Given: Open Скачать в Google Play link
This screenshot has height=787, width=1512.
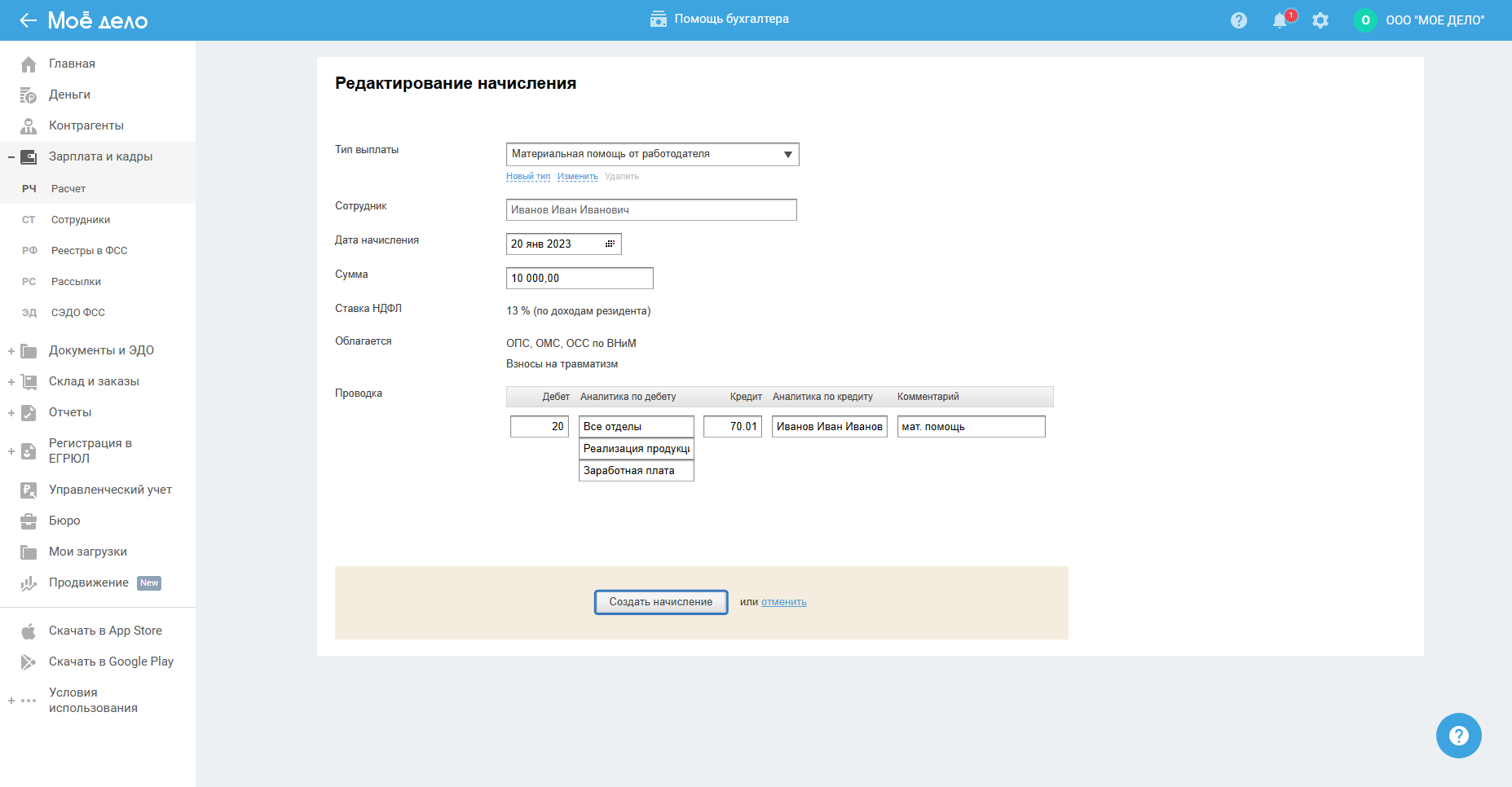Looking at the screenshot, I should tap(111, 662).
